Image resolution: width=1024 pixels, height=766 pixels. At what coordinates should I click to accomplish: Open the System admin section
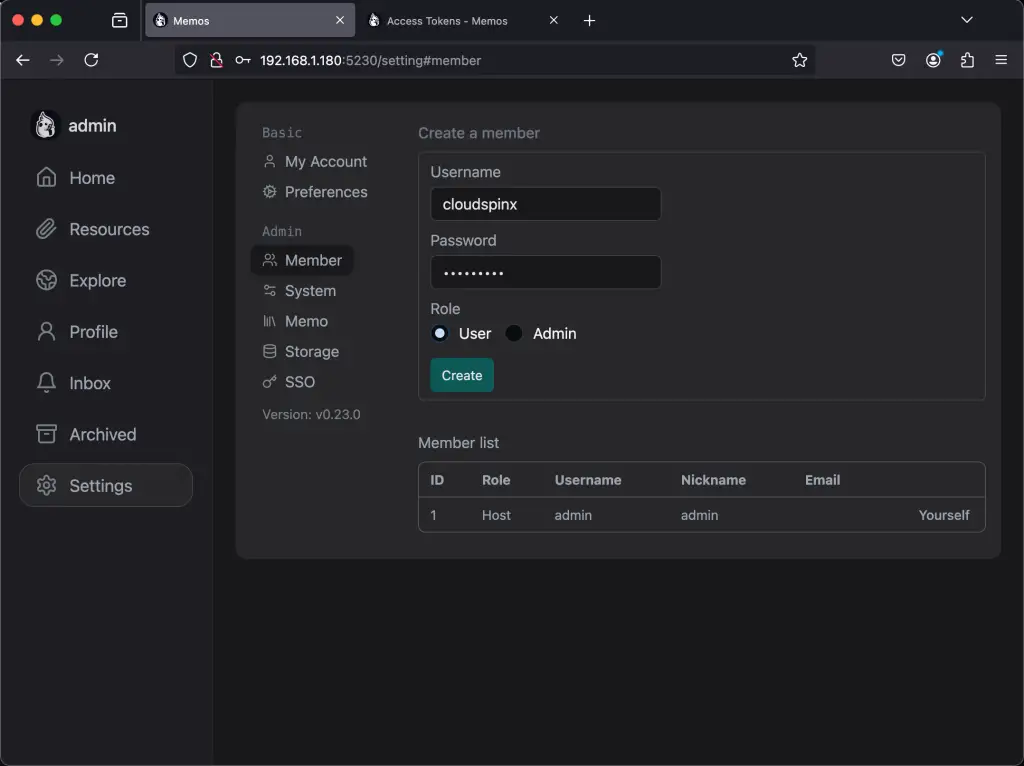coord(310,290)
